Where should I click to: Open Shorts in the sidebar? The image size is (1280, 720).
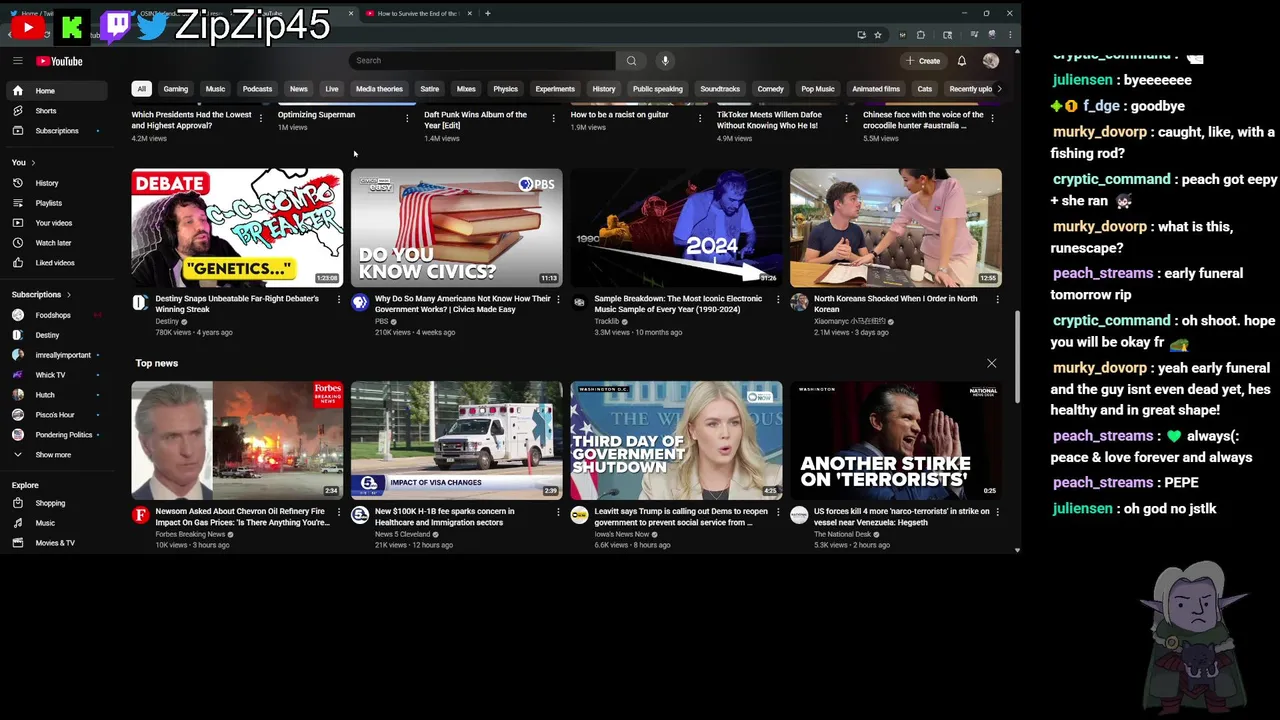click(x=55, y=111)
